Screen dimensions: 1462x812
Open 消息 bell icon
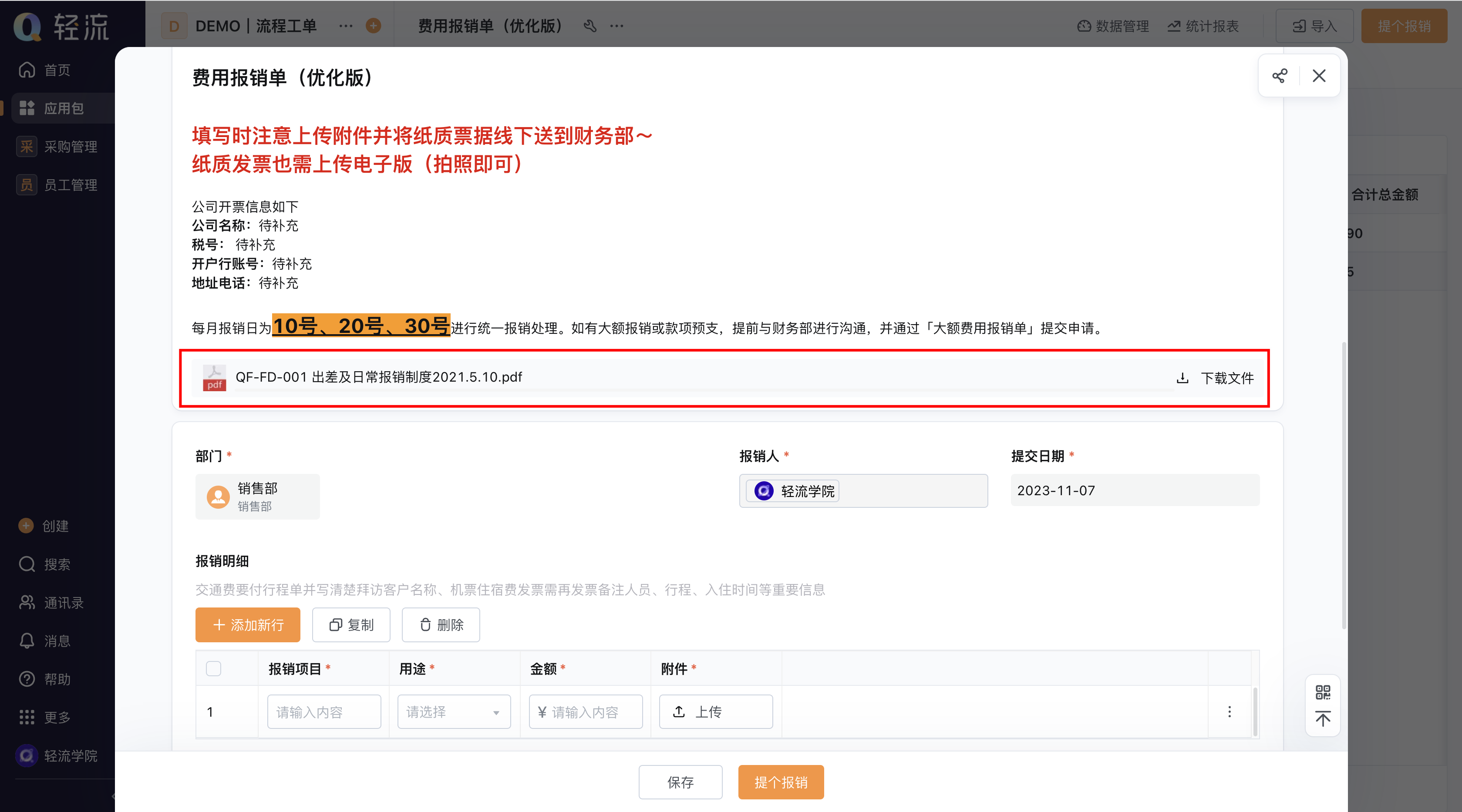(27, 641)
